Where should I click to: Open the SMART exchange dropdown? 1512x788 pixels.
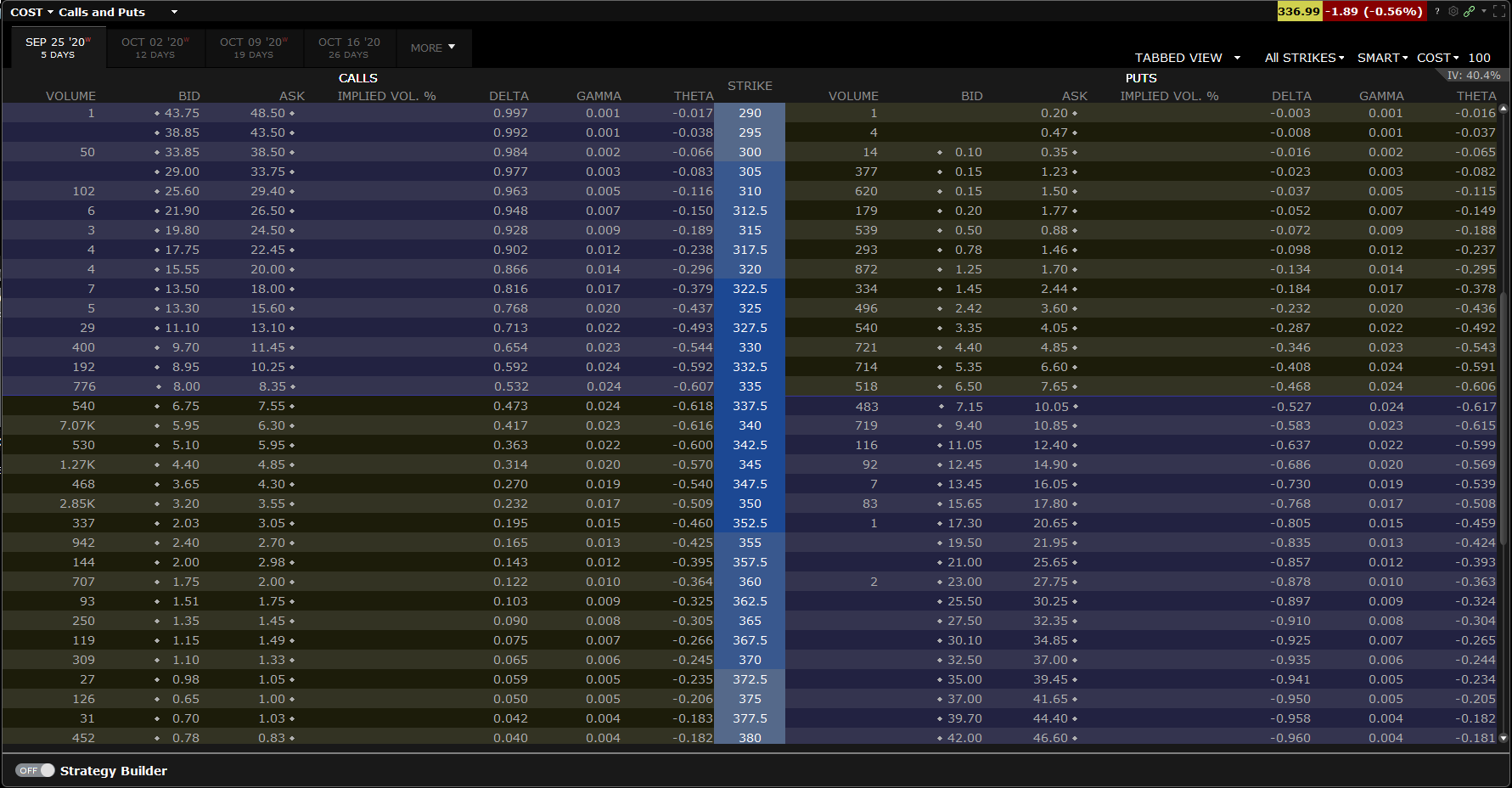[x=1382, y=58]
